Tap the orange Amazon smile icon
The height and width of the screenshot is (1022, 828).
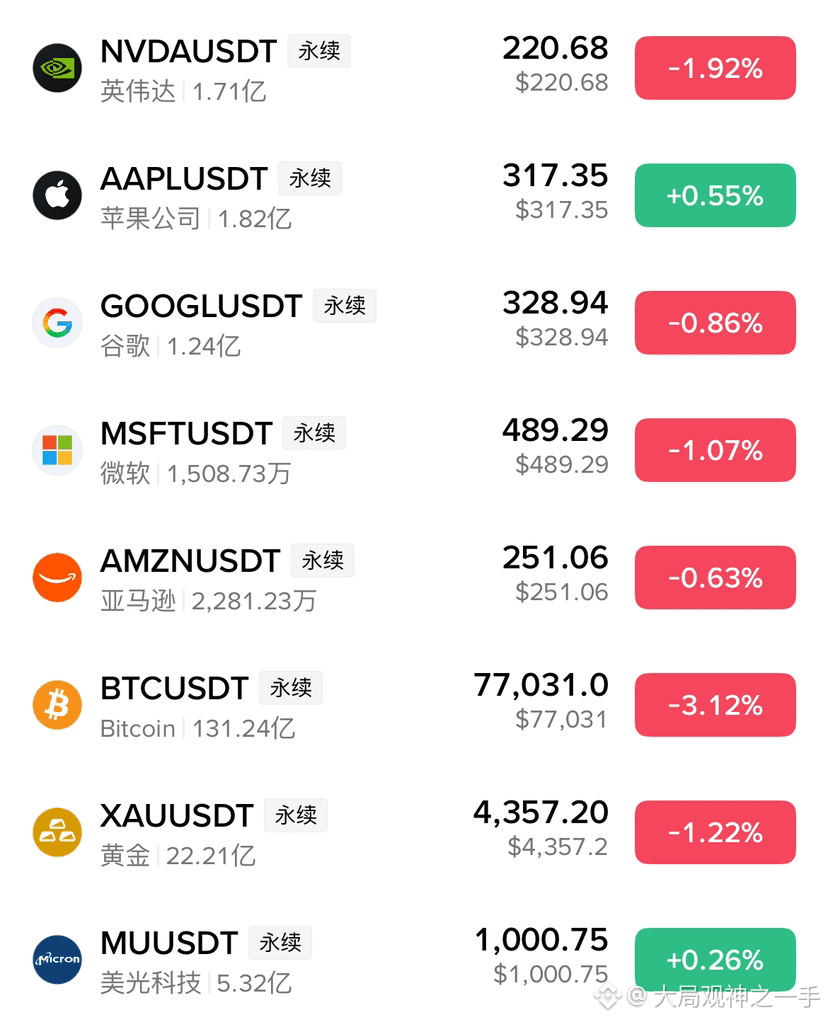pos(57,577)
